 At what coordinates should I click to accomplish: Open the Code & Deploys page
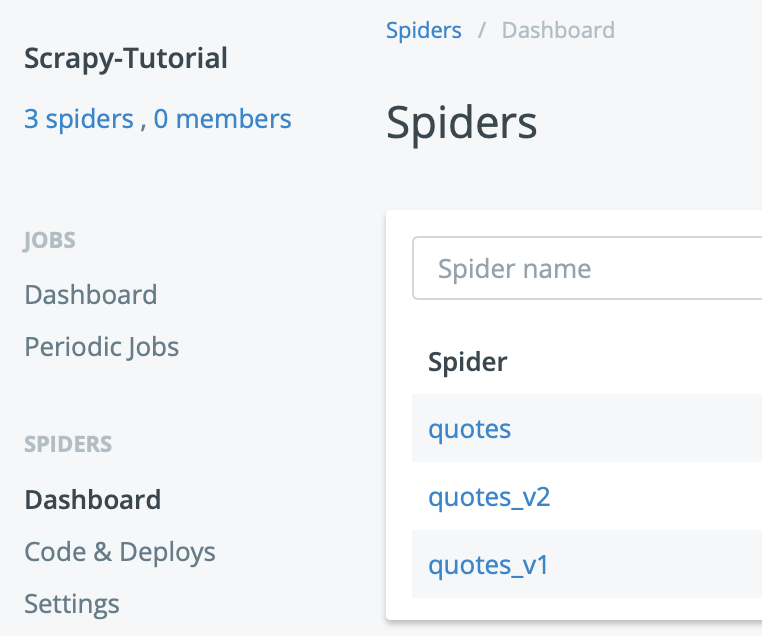tap(120, 552)
